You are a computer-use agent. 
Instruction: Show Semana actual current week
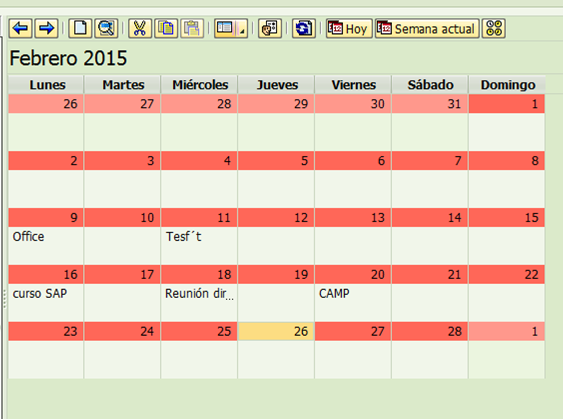click(x=427, y=28)
